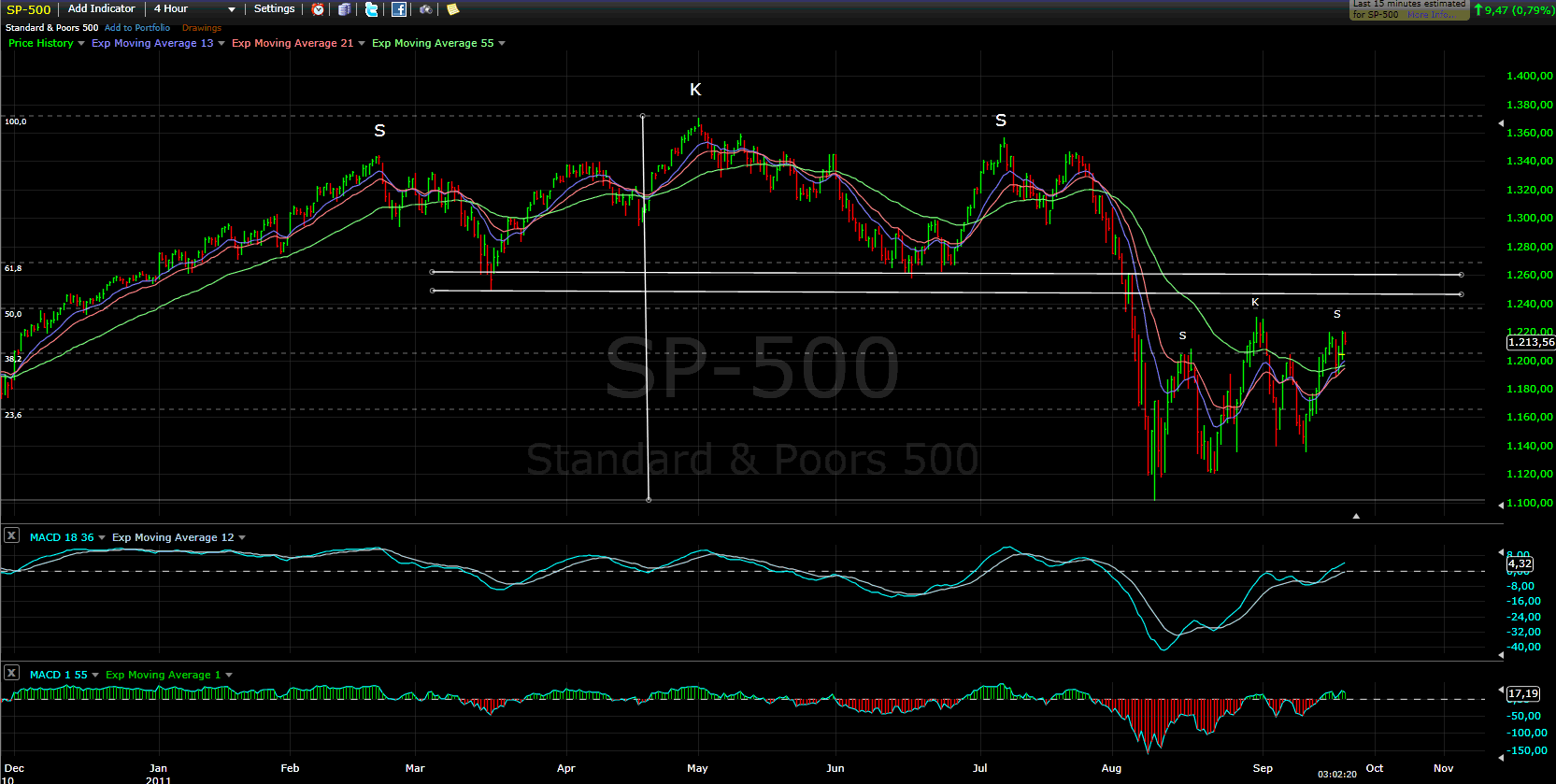Share chart via Facebook icon
Image resolution: width=1556 pixels, height=784 pixels.
399,9
